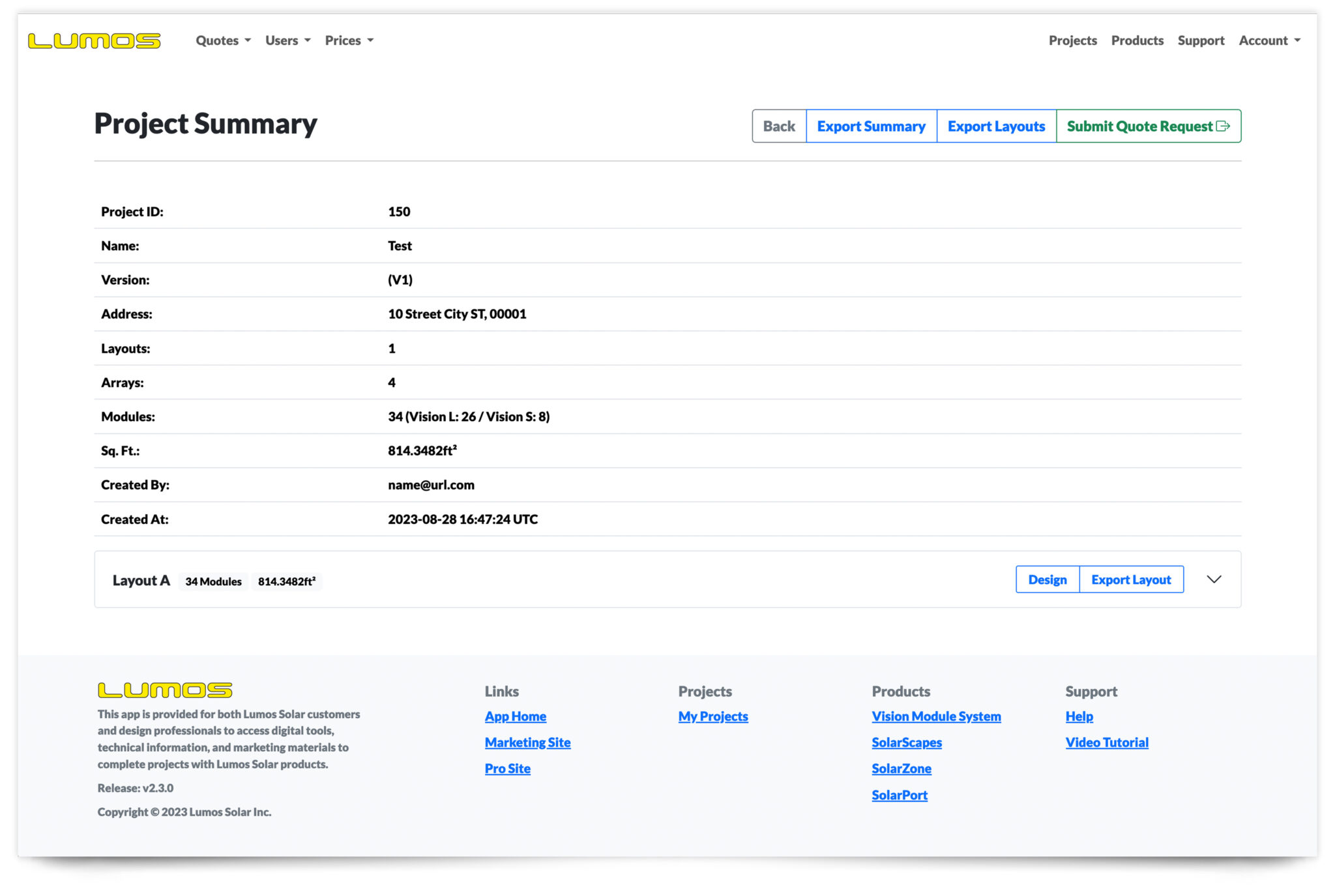Click the 34 Modules badge
Screen dimensions: 1335x896
click(x=213, y=581)
